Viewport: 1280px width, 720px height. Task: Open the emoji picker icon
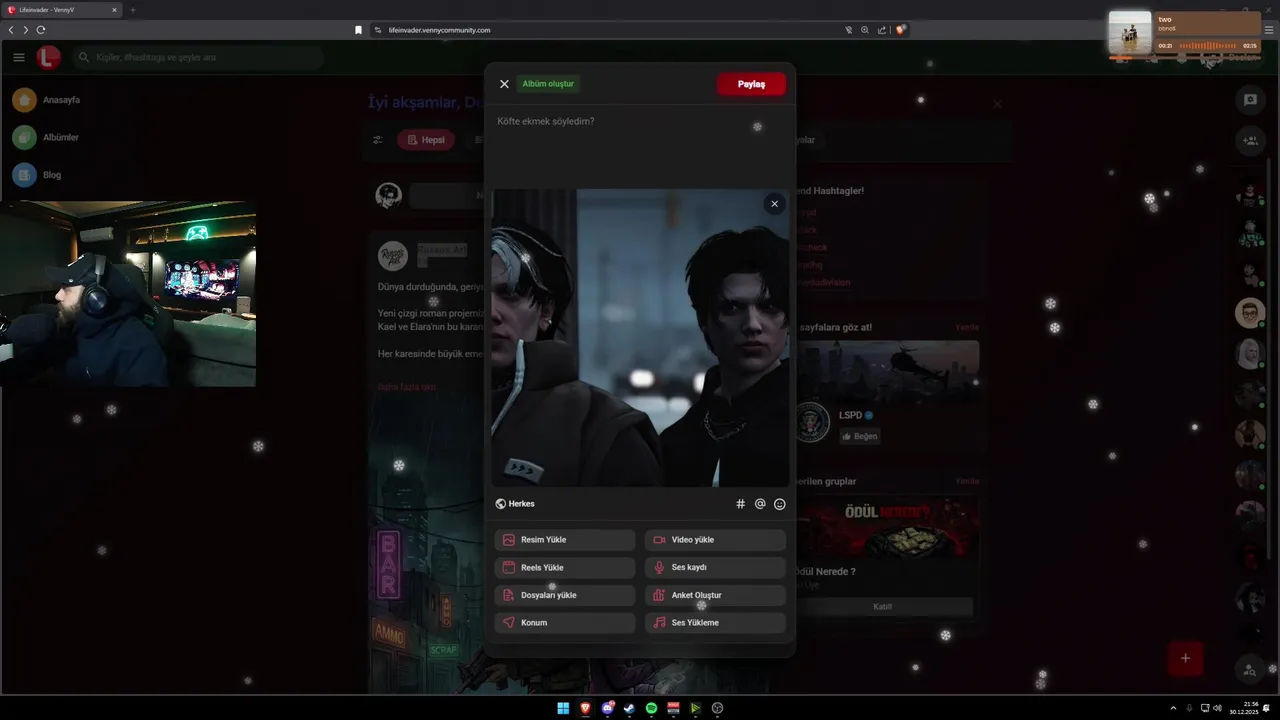tap(780, 504)
